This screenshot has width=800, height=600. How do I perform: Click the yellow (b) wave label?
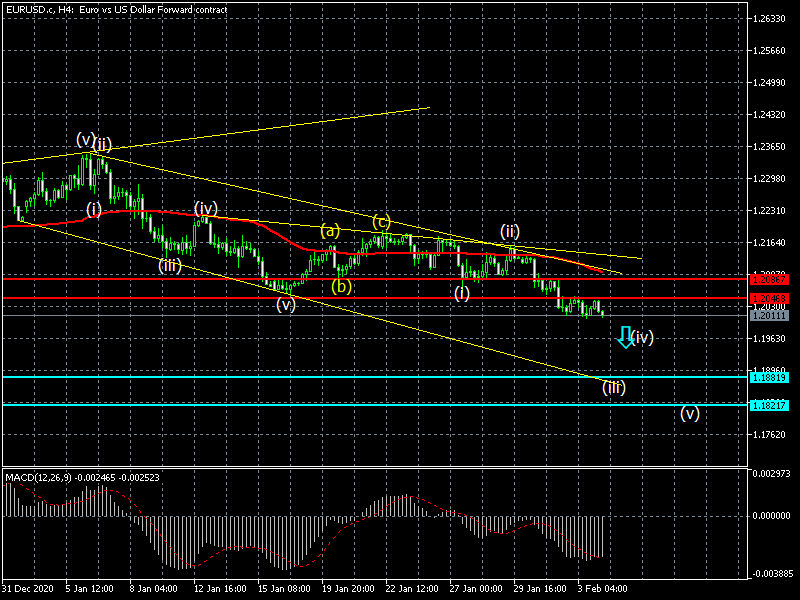coord(341,286)
